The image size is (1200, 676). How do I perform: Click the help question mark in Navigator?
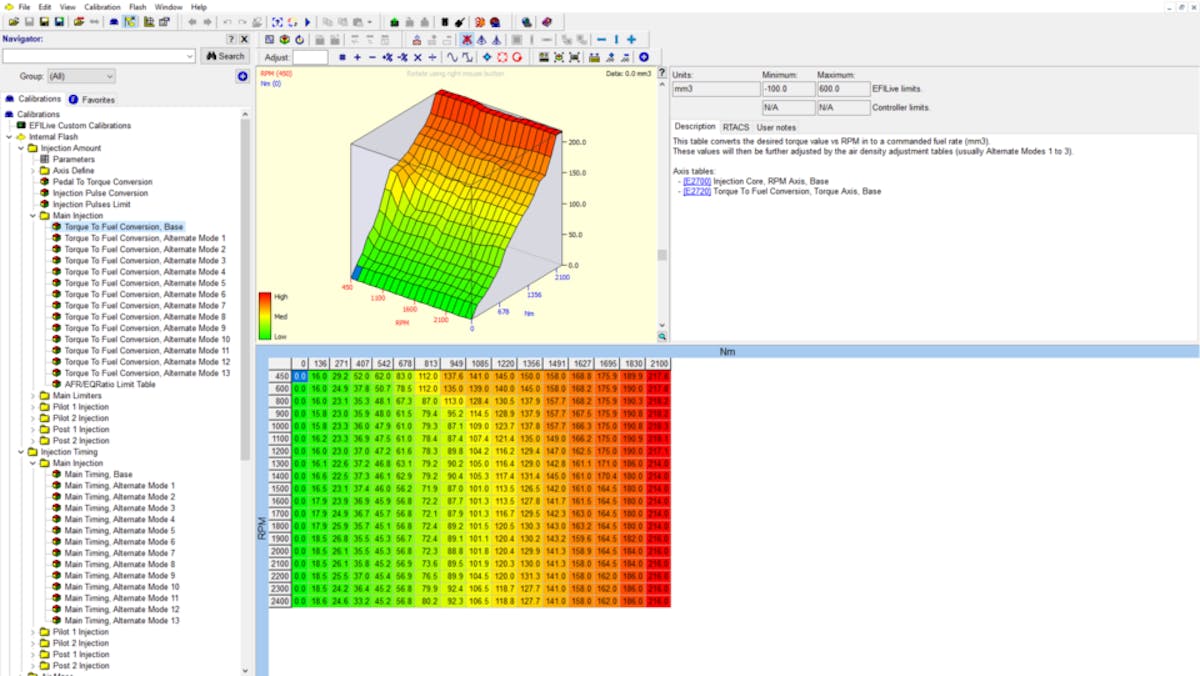(x=231, y=39)
